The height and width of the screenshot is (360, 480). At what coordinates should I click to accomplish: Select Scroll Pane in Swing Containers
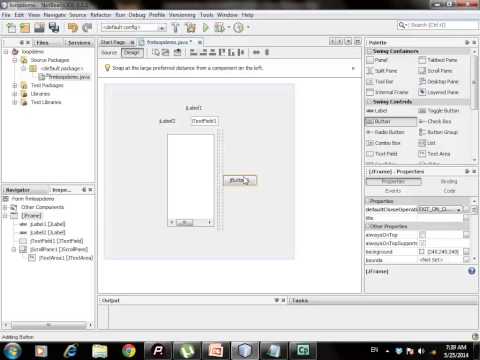tap(435, 71)
